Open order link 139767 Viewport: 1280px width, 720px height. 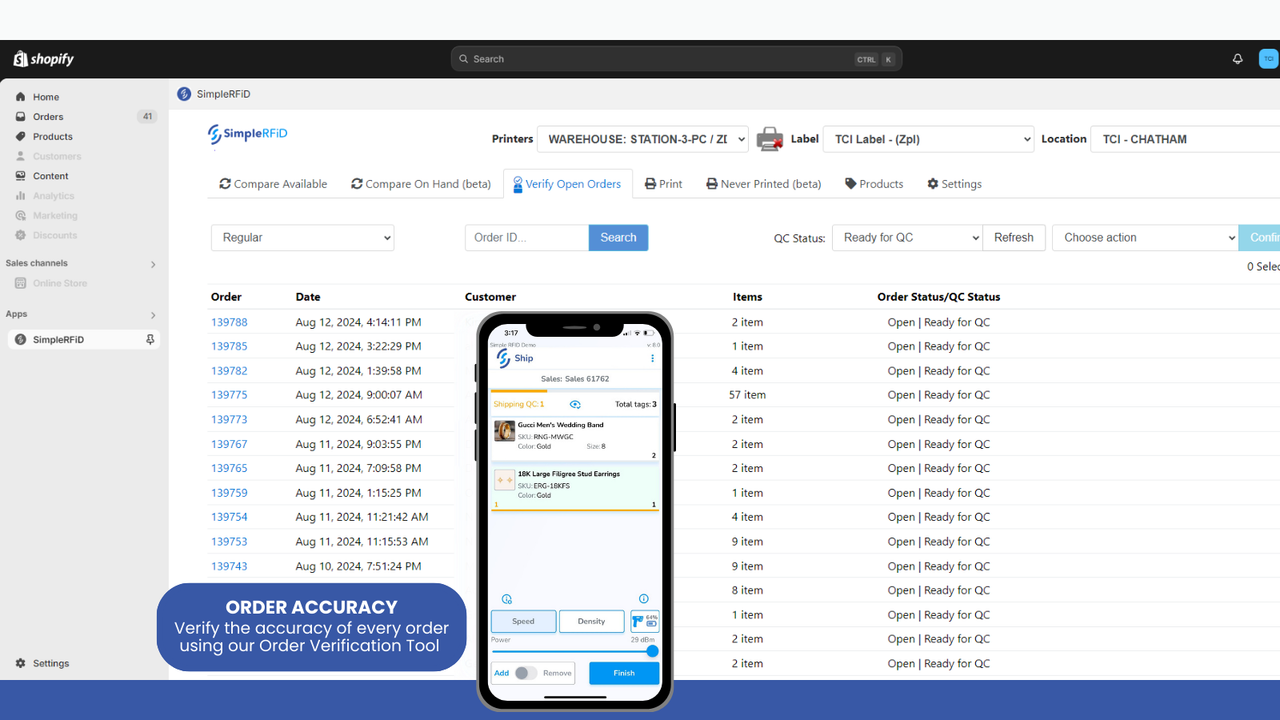pyautogui.click(x=229, y=444)
